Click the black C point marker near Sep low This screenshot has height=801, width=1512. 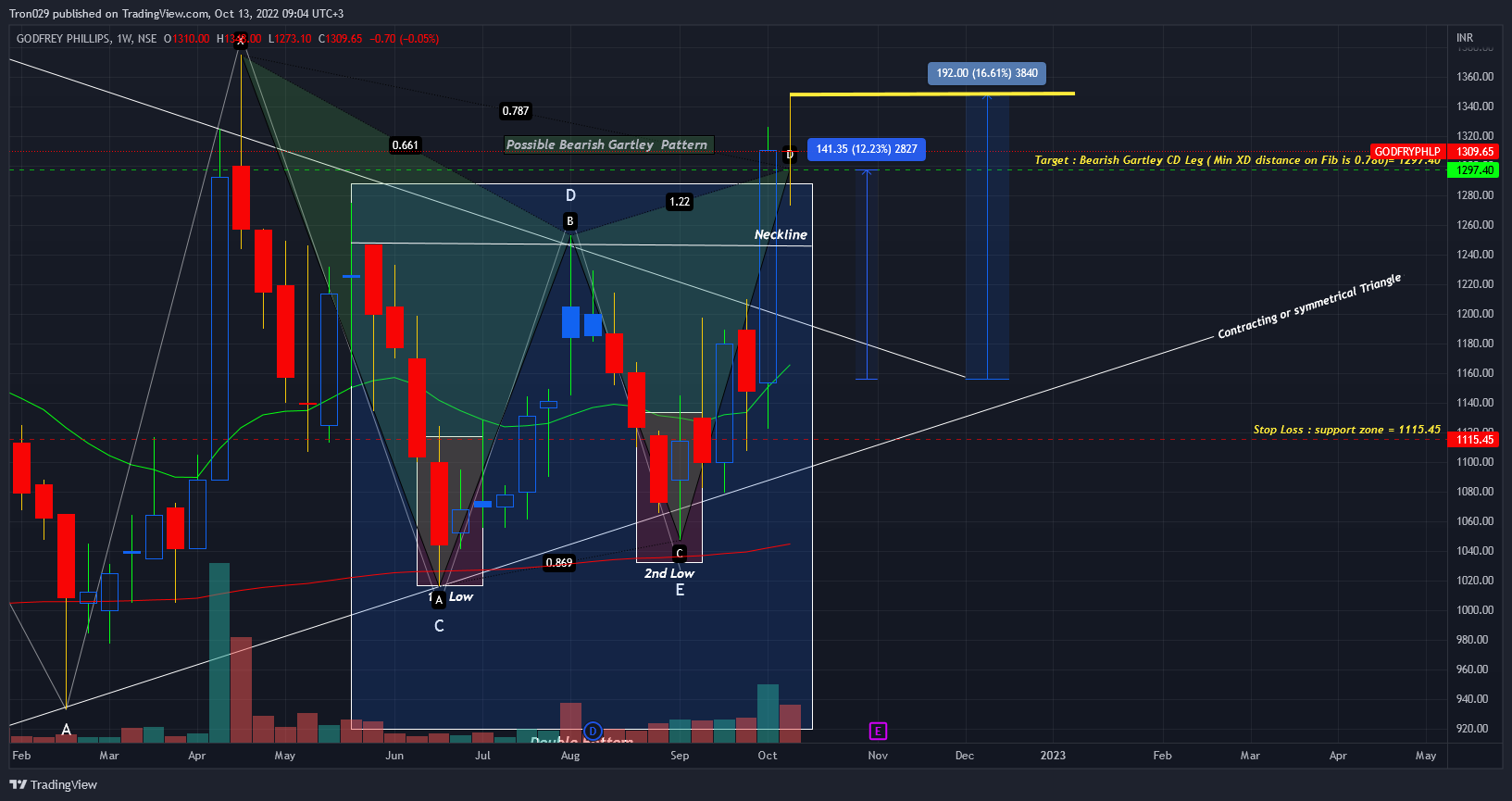point(680,554)
